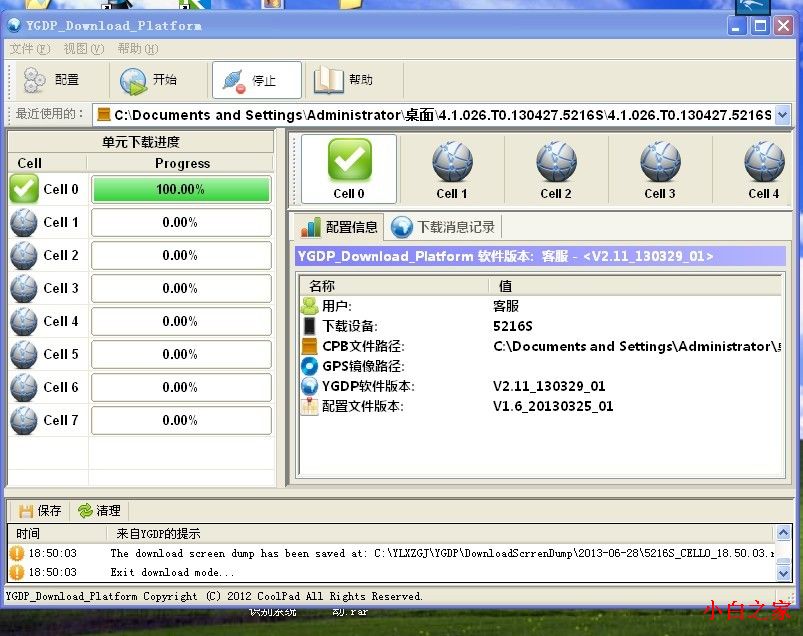Select the green check Cell 0 tile
The width and height of the screenshot is (803, 636).
point(349,168)
